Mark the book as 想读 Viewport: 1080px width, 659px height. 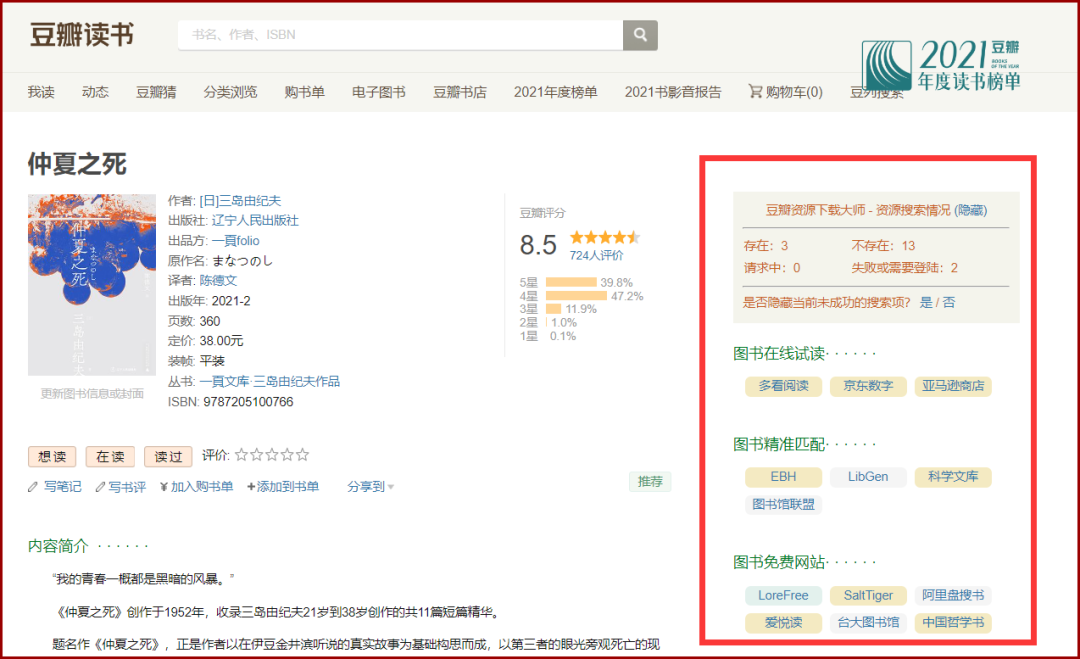52,457
